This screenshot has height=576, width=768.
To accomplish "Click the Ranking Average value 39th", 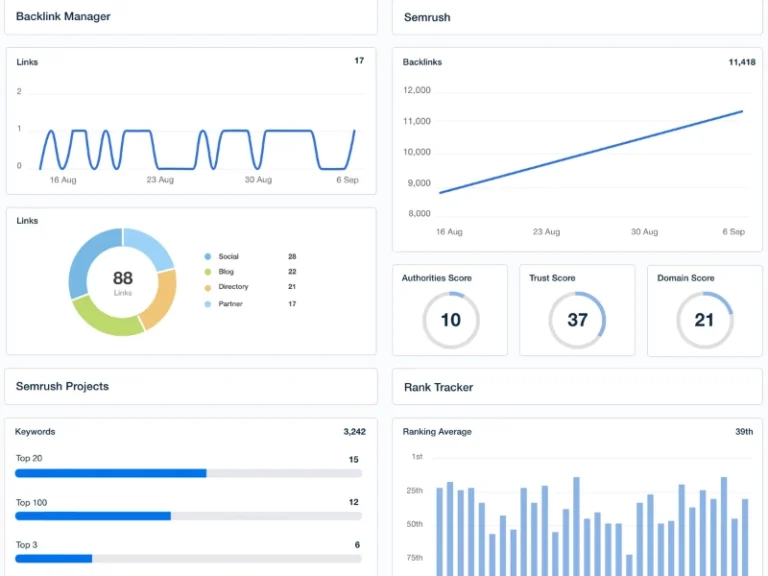I will pos(744,432).
